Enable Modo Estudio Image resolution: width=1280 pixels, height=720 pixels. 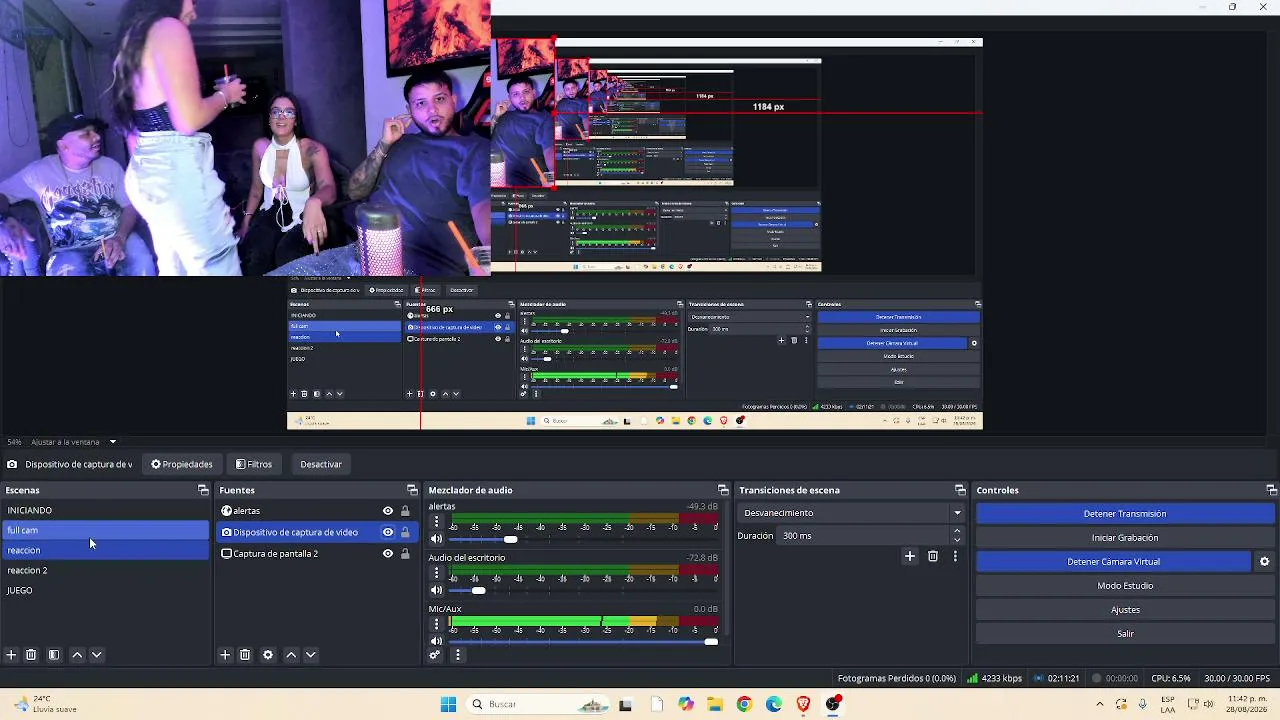(1125, 586)
